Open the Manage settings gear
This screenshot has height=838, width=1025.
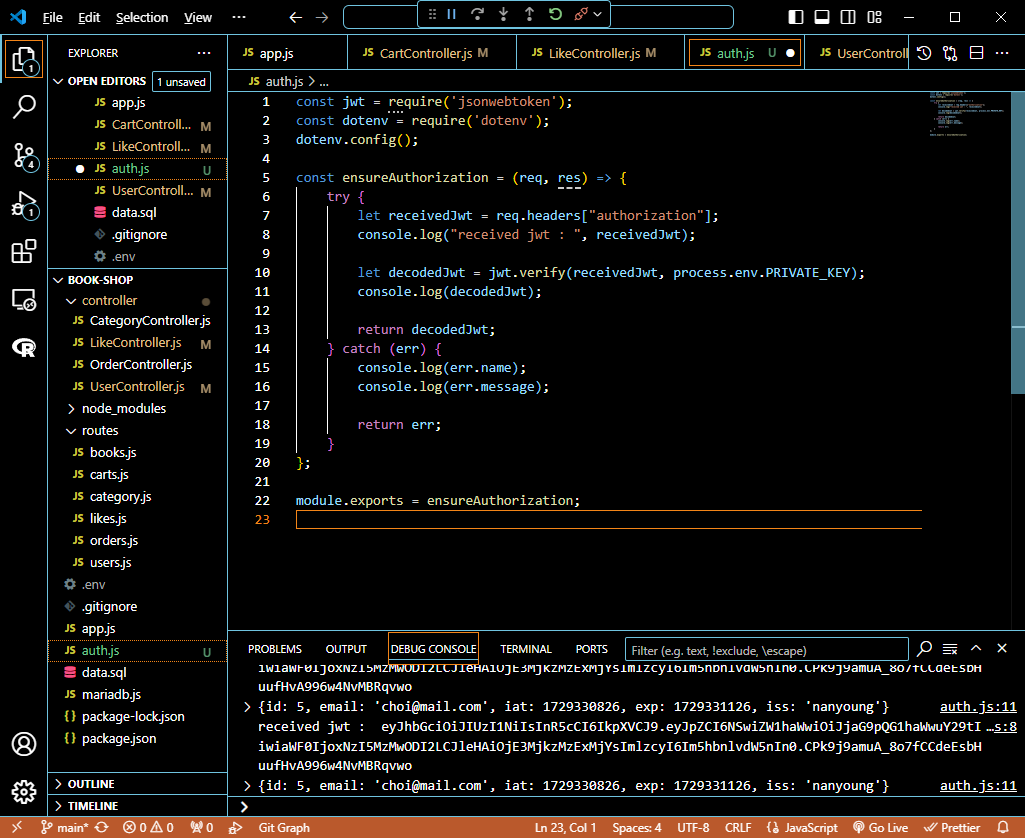pos(24,792)
